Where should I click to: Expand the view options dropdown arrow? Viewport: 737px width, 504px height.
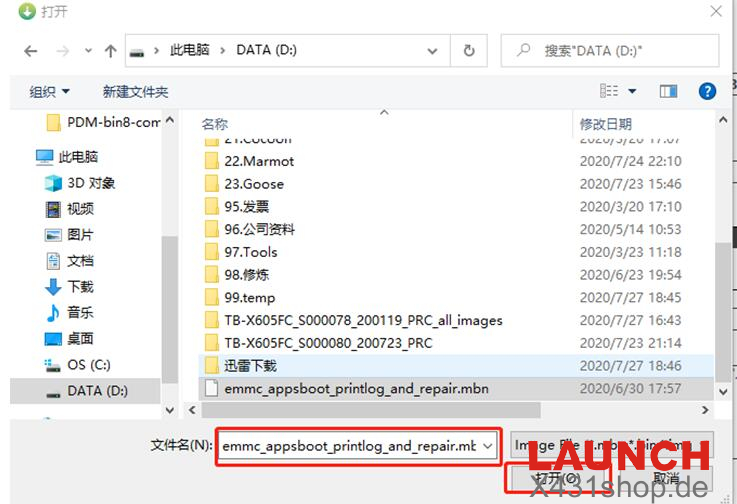coord(632,91)
